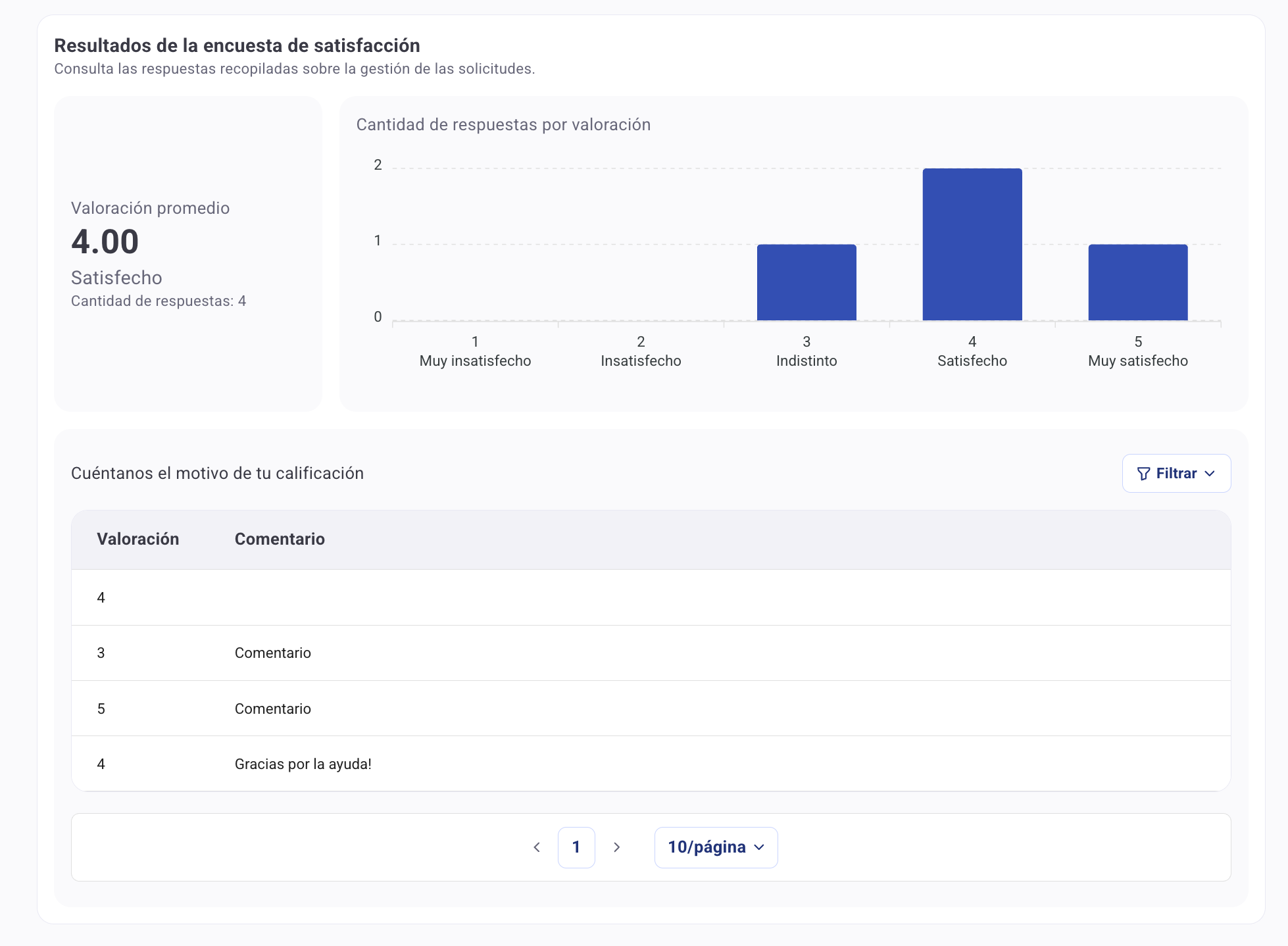This screenshot has height=946, width=1288.
Task: Select page 1 in pagination
Action: coord(576,847)
